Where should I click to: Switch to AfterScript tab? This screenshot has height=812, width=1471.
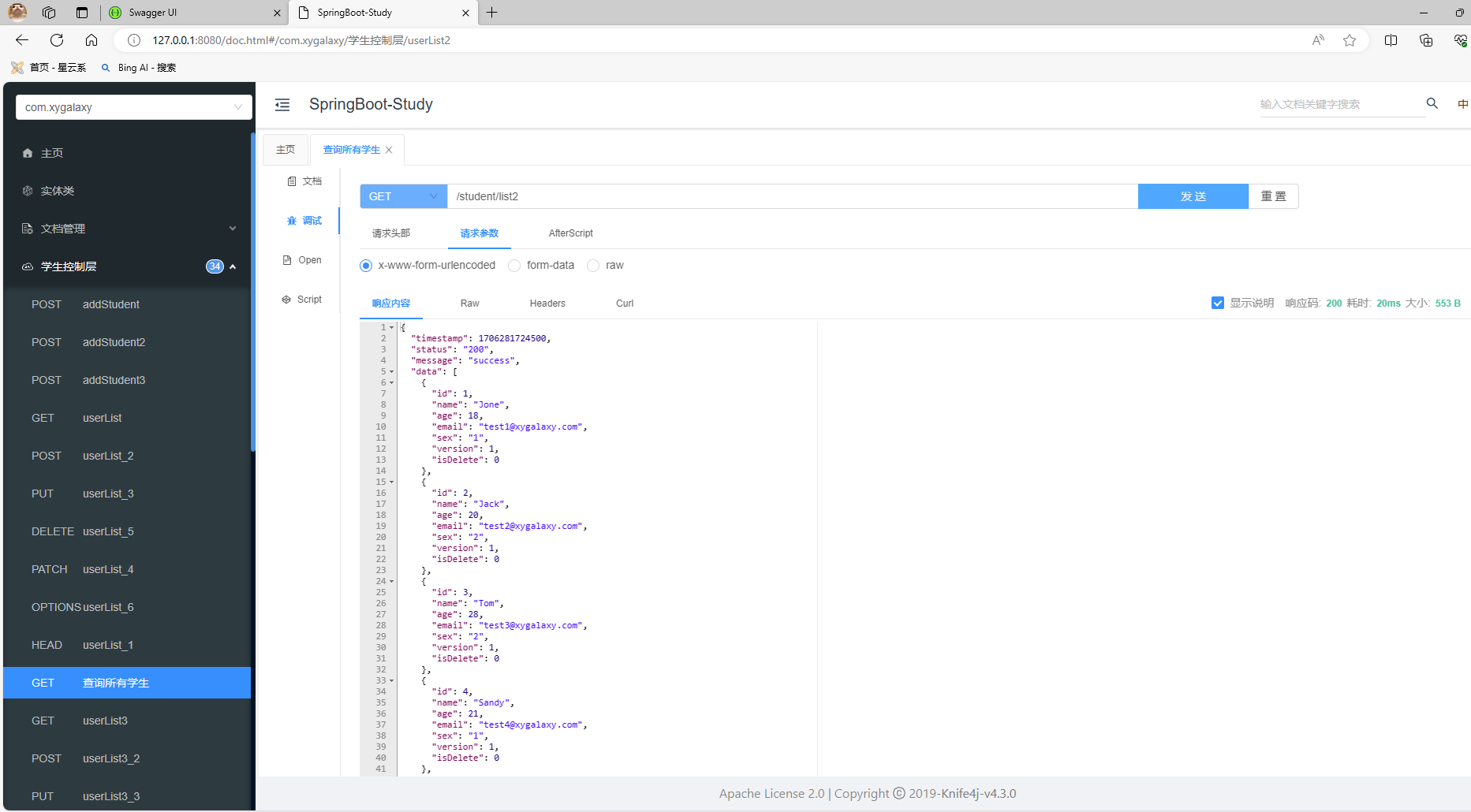[x=571, y=233]
